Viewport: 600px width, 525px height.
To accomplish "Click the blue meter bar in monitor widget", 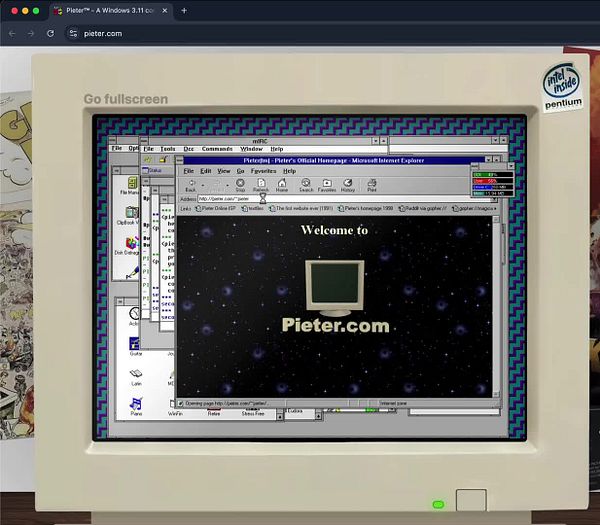I will [x=493, y=187].
